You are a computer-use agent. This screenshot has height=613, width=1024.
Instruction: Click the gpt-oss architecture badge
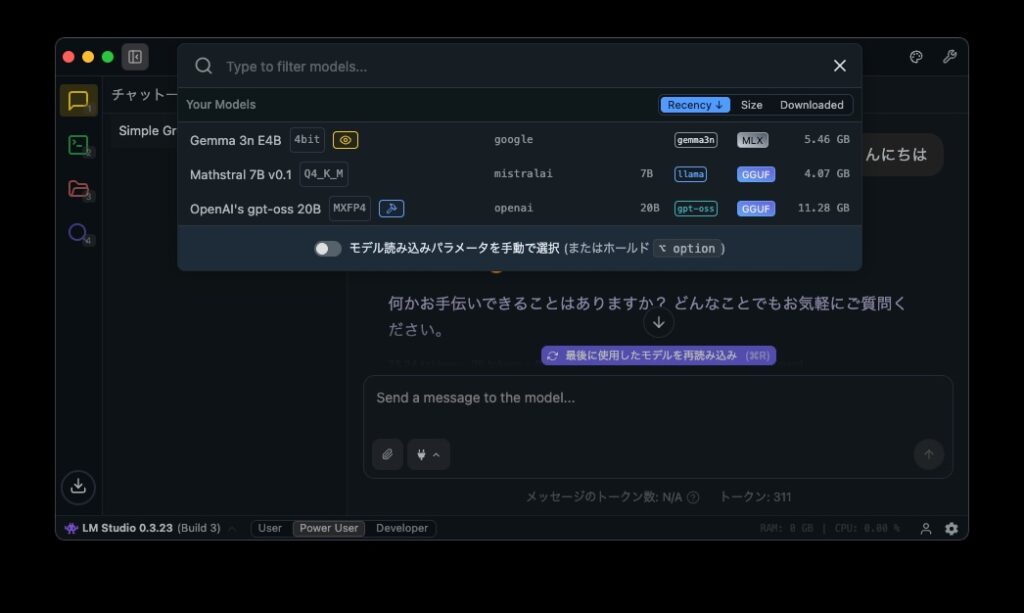click(x=696, y=209)
